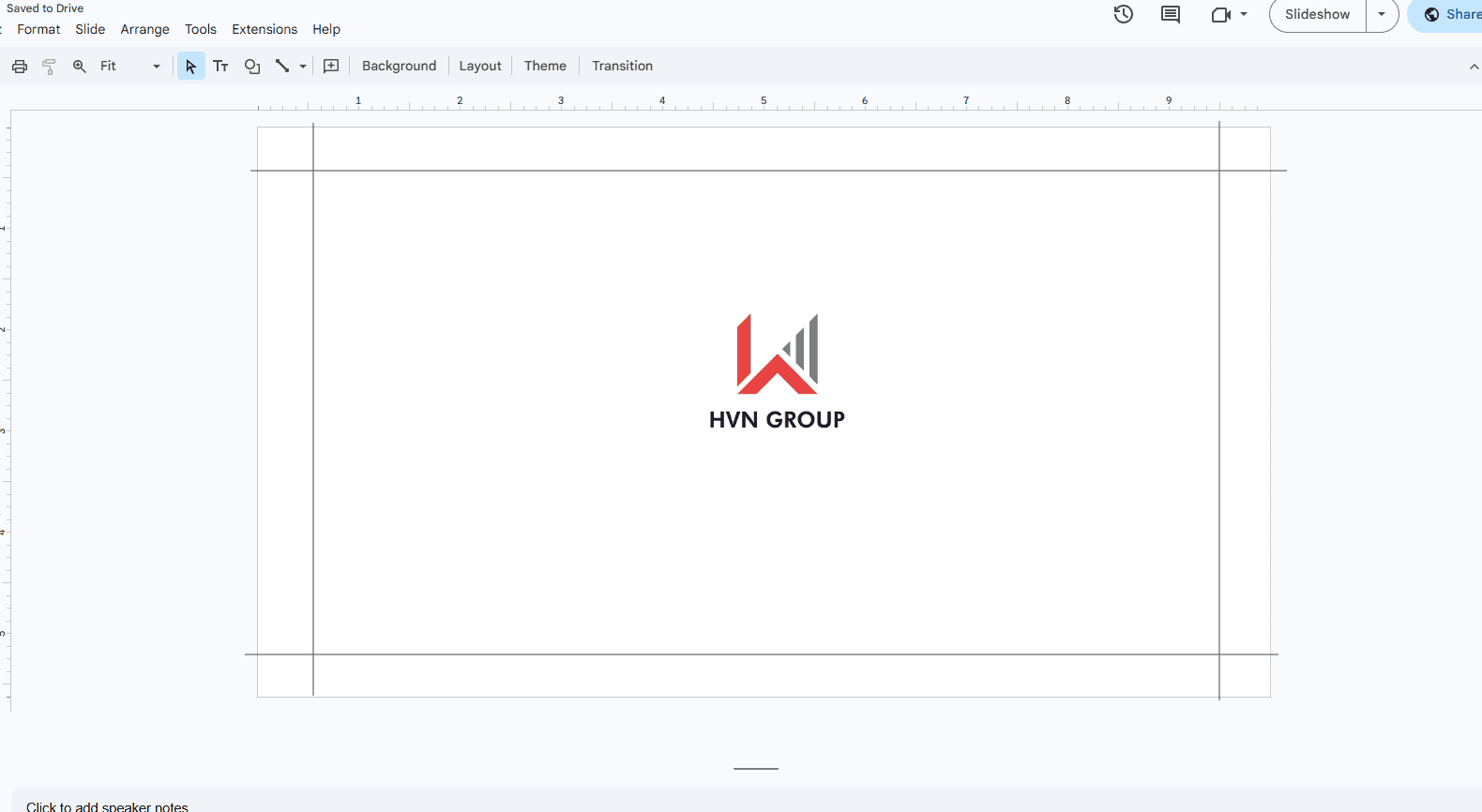This screenshot has height=812, width=1482.
Task: Collapse the menus with the caret icon
Action: point(1474,67)
